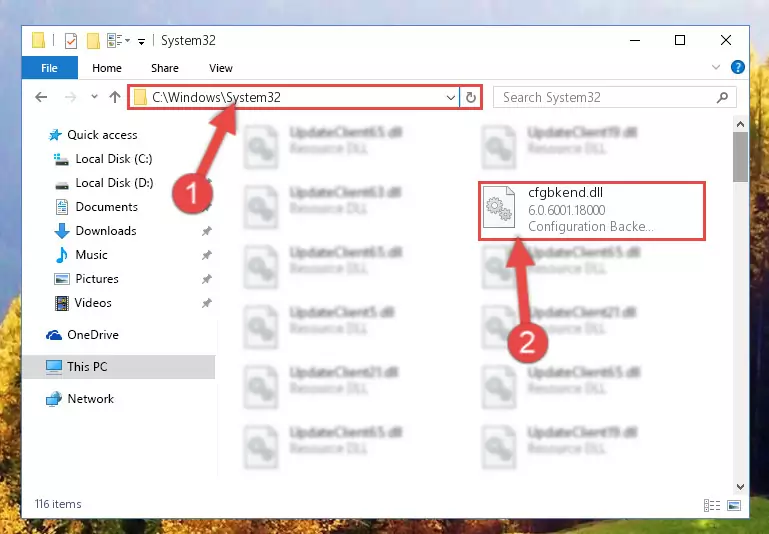This screenshot has width=769, height=534.
Task: Open the blue Help question mark
Action: [x=737, y=67]
